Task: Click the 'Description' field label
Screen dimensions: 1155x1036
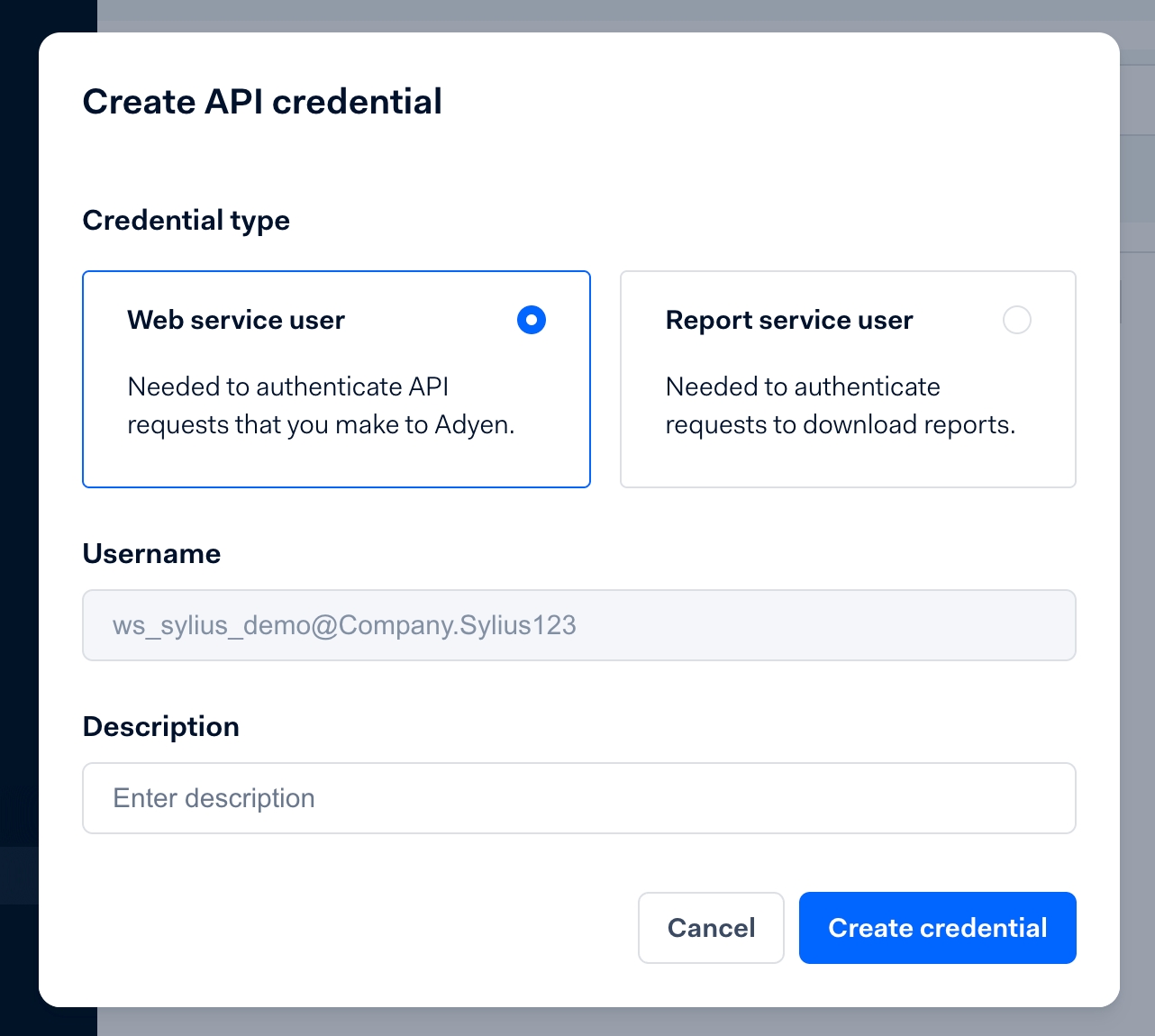Action: 161,726
